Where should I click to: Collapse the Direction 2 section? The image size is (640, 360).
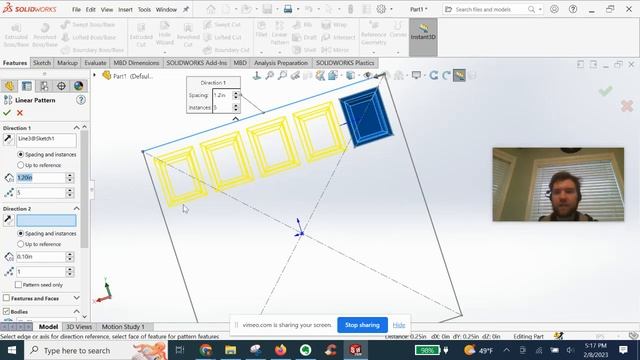76,209
